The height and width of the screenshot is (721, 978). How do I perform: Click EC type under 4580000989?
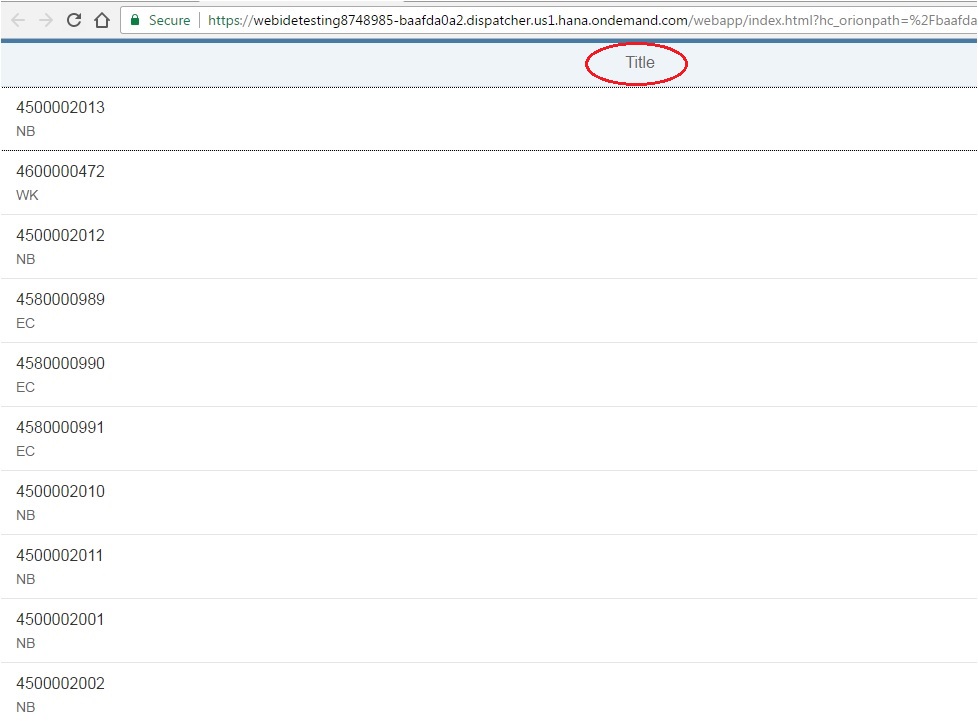[26, 323]
